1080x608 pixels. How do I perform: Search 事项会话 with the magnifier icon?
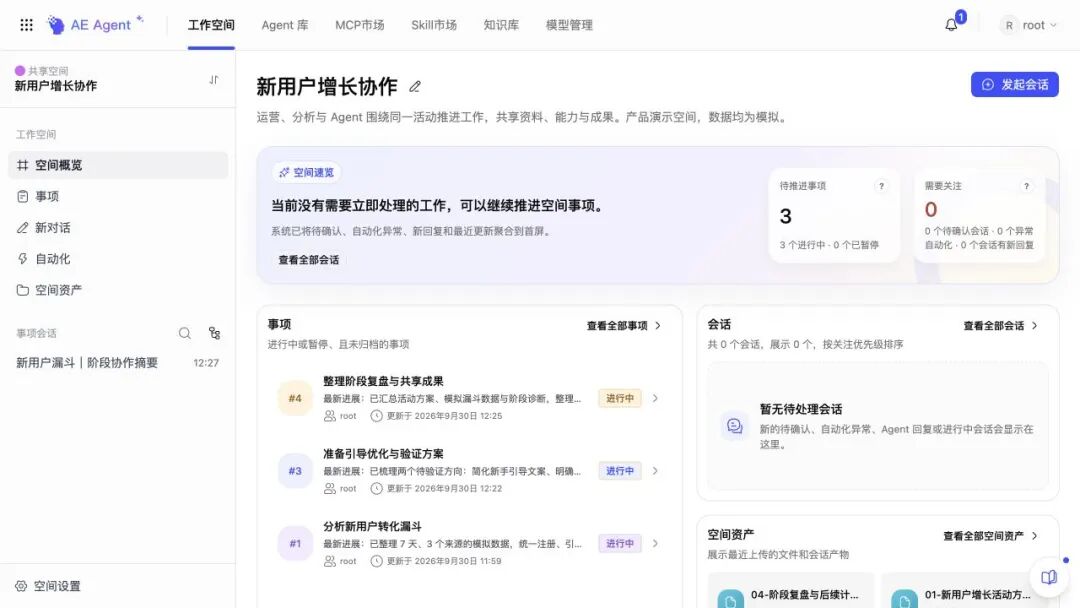click(185, 333)
